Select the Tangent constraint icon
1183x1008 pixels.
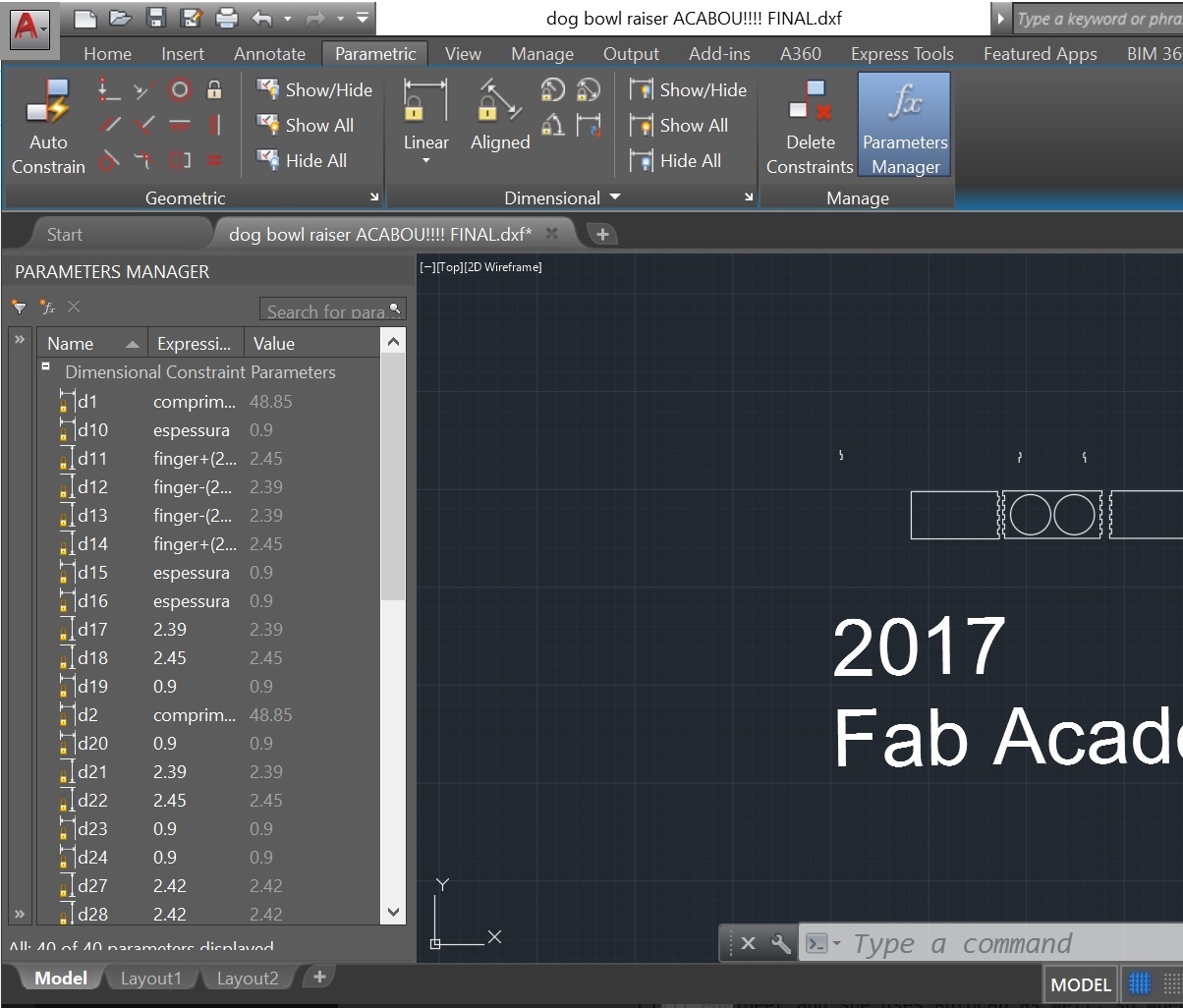pos(109,160)
